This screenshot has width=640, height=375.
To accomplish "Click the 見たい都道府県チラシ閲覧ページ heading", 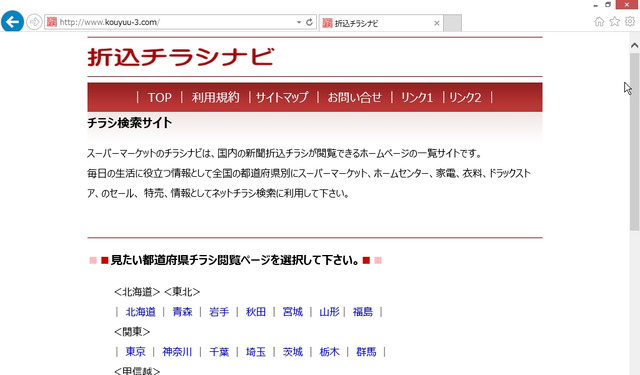I will pyautogui.click(x=236, y=260).
